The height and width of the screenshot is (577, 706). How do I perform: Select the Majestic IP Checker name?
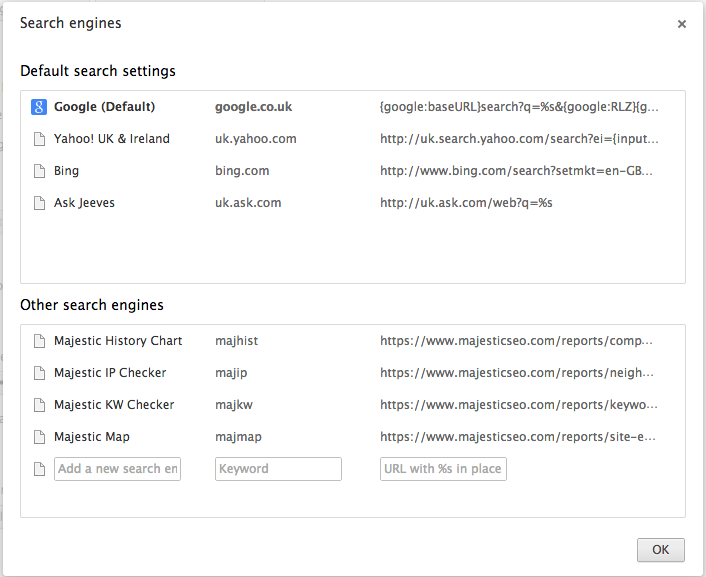pyautogui.click(x=110, y=373)
